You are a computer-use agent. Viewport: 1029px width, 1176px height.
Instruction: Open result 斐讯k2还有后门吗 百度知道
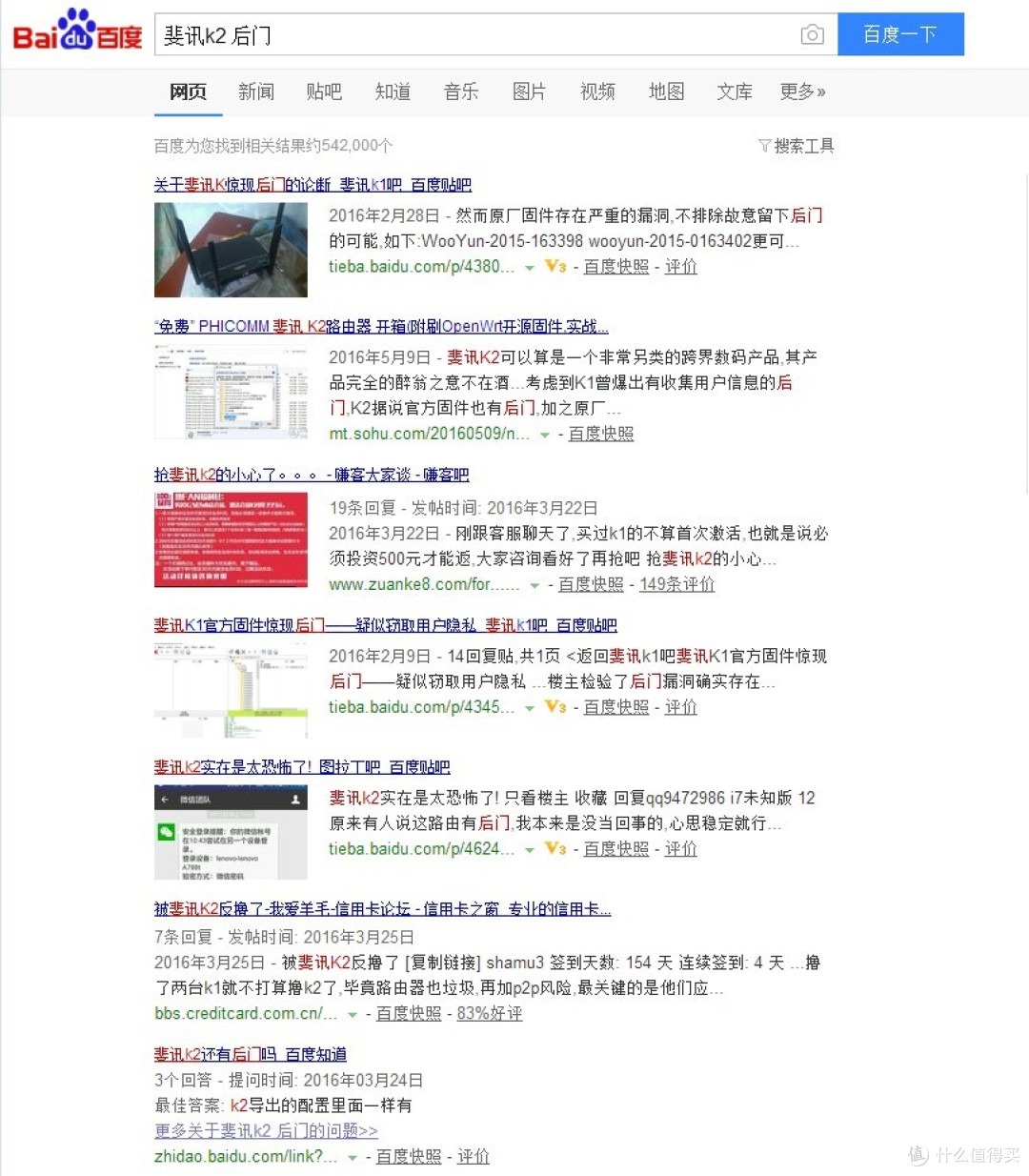(251, 1054)
